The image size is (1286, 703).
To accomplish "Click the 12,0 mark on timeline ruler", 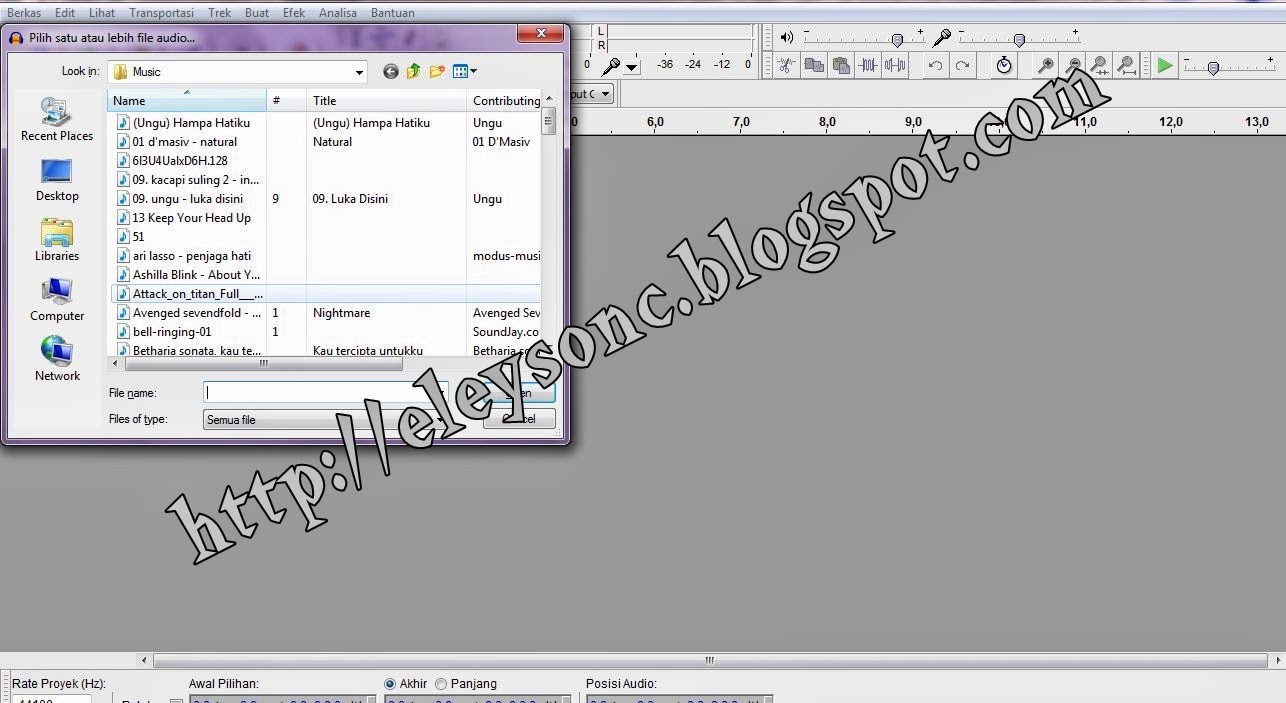I will point(1171,122).
